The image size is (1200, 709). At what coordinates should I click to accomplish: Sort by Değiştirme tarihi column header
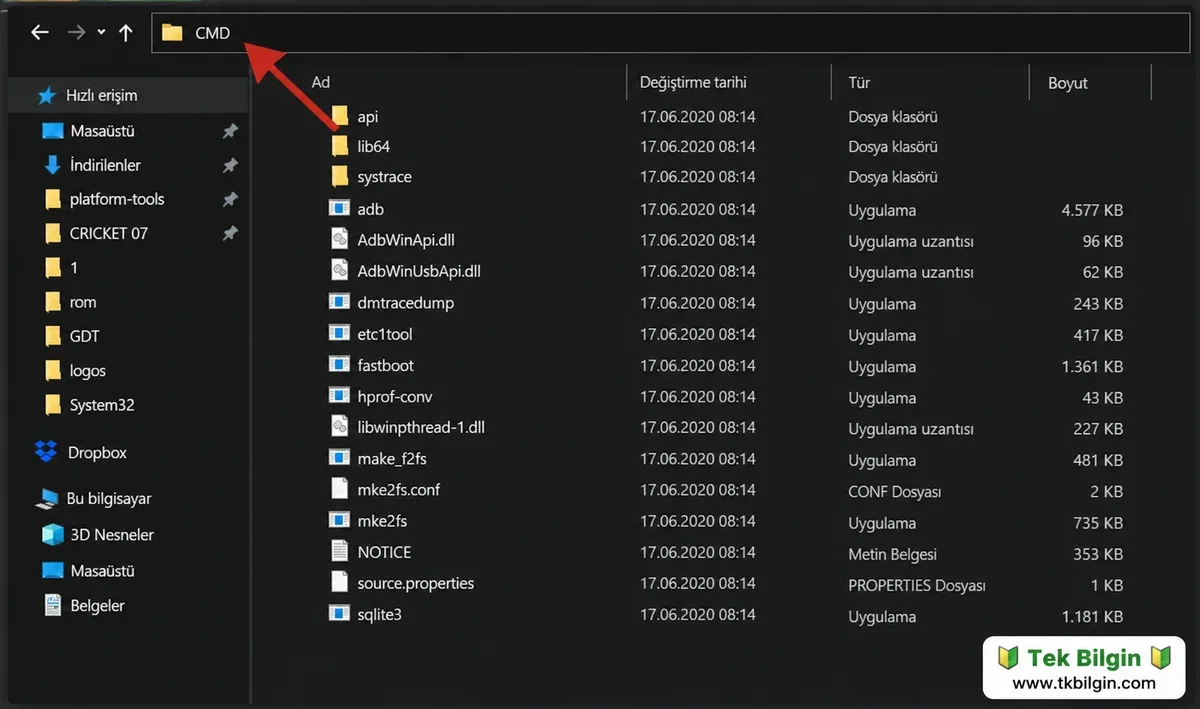click(x=693, y=82)
